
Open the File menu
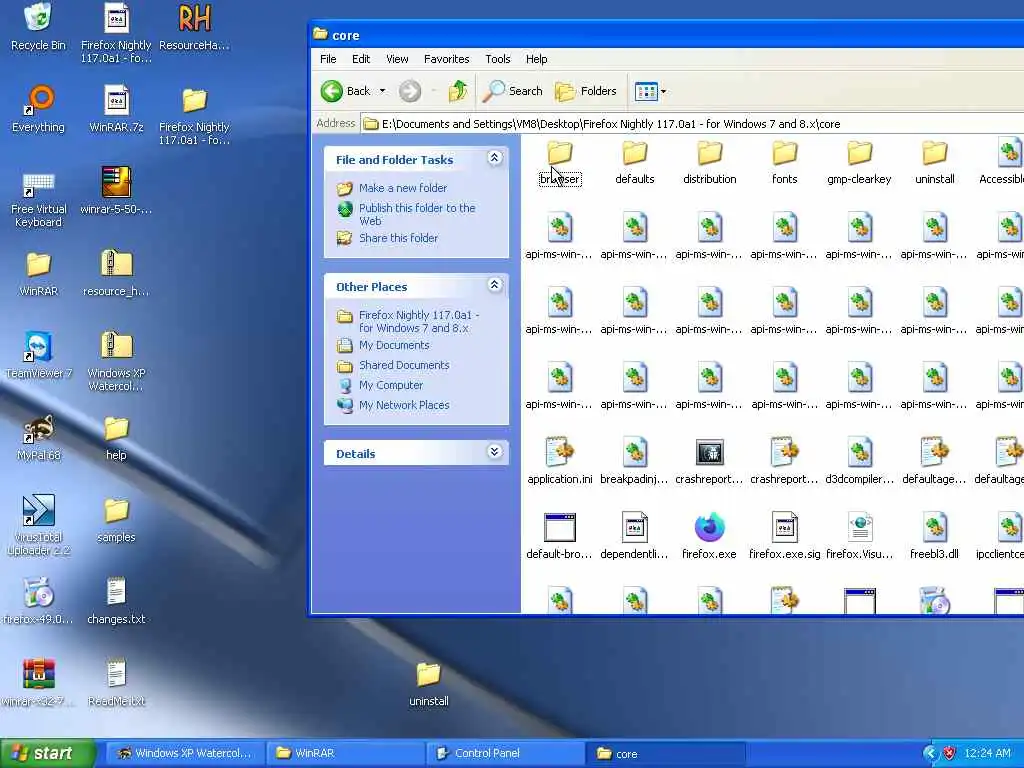[328, 59]
